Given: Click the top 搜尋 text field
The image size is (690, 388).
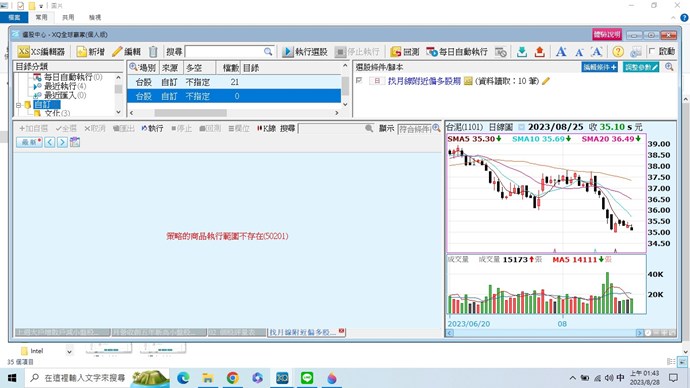Looking at the screenshot, I should click(x=224, y=51).
